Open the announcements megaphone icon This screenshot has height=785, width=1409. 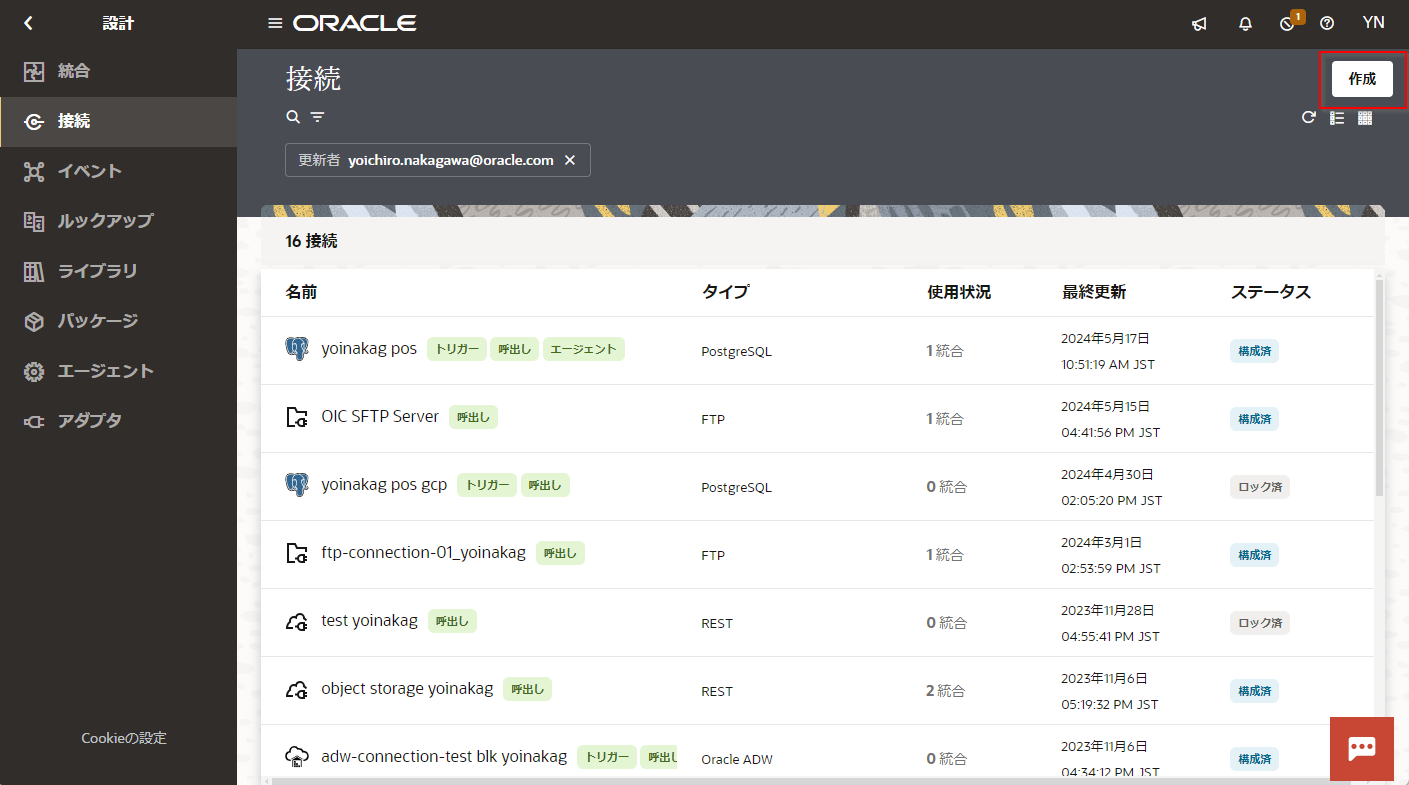coord(1199,24)
